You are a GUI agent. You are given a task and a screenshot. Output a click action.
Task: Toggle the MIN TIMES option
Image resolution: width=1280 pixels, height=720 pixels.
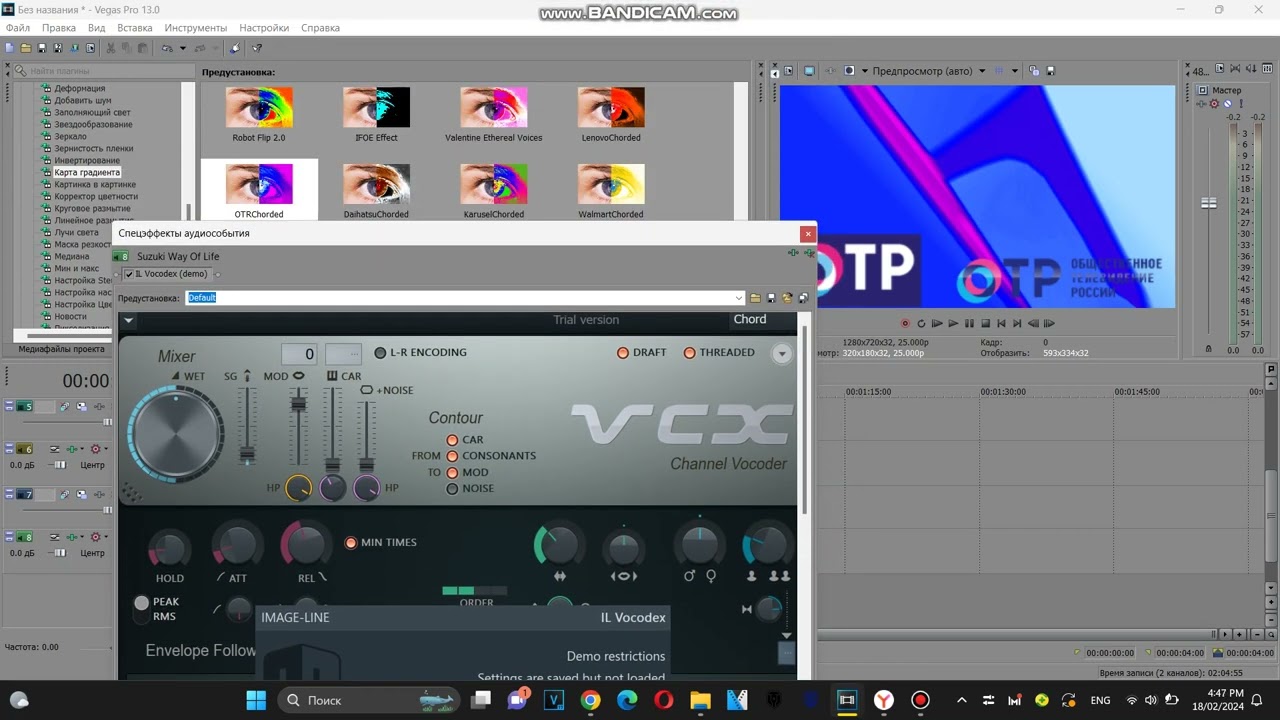[351, 543]
